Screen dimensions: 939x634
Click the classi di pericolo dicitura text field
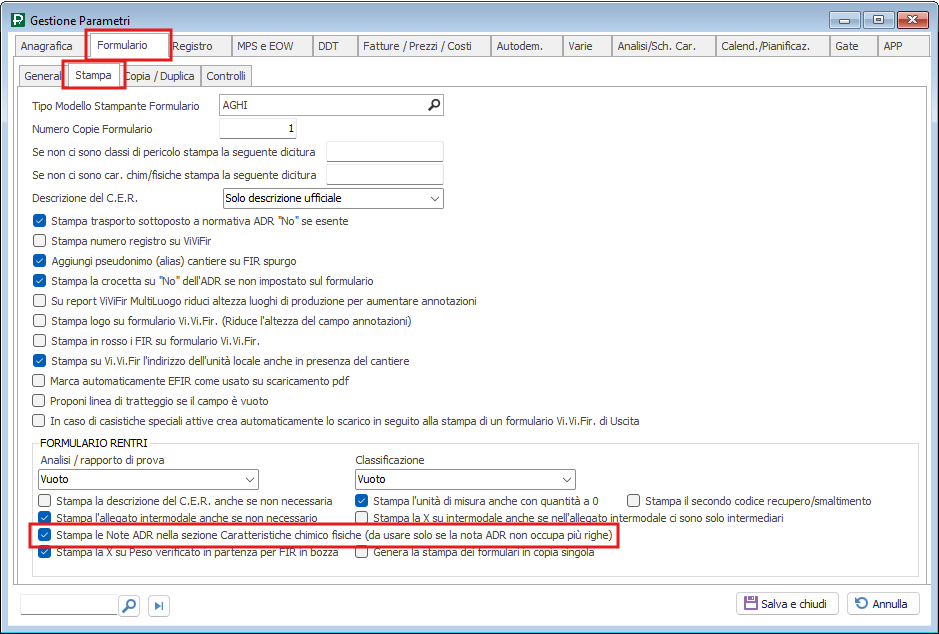tap(384, 152)
